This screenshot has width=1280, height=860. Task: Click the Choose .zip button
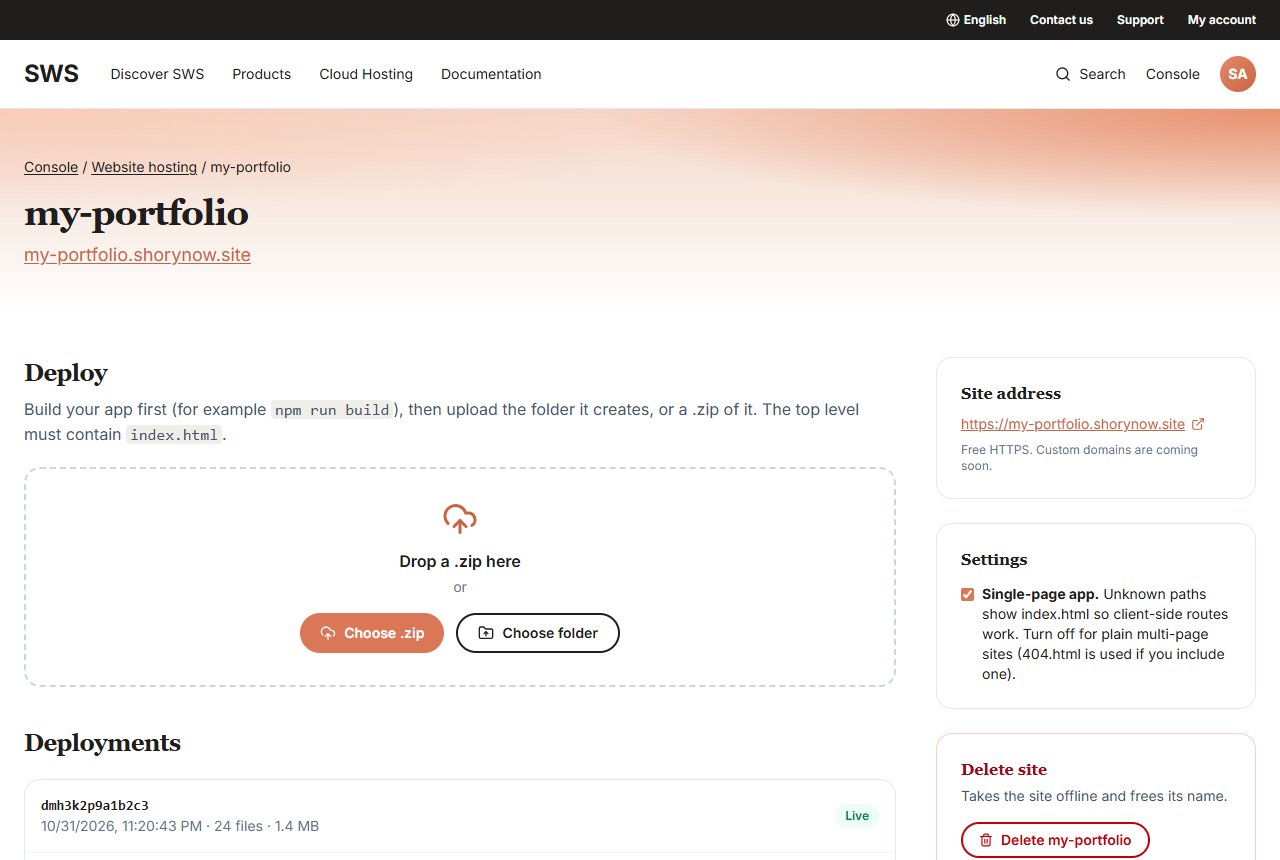[372, 633]
